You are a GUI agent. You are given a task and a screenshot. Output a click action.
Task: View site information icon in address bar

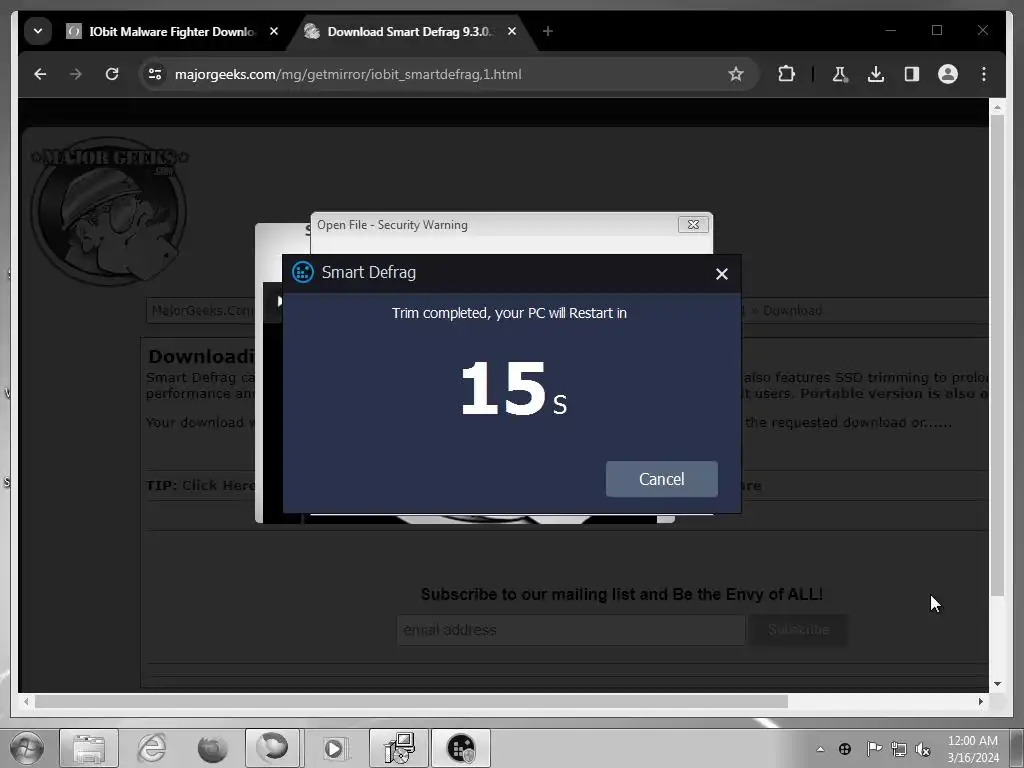pos(155,74)
